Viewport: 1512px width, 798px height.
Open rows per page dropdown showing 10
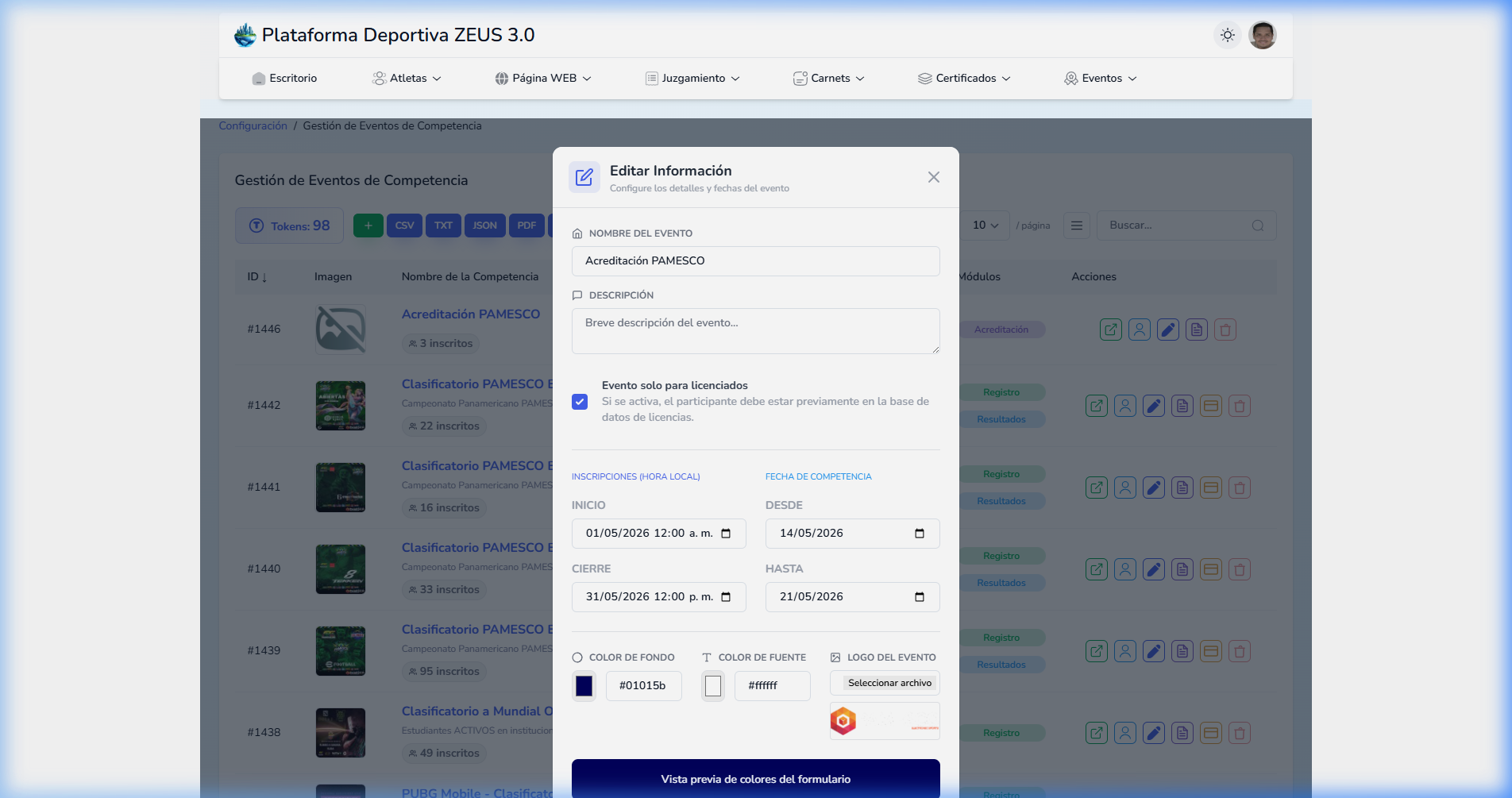click(x=985, y=226)
